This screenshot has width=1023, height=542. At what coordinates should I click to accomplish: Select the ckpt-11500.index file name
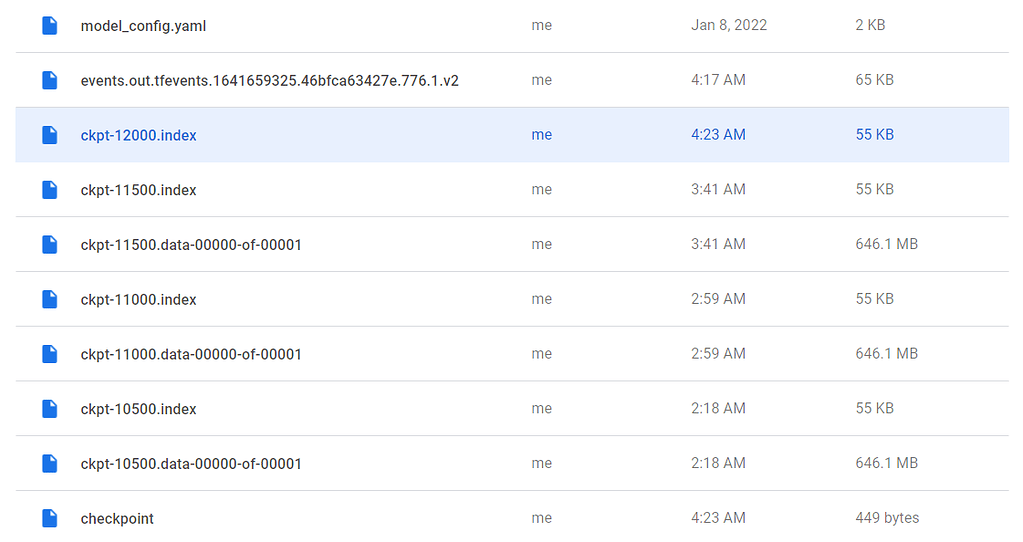(x=138, y=190)
